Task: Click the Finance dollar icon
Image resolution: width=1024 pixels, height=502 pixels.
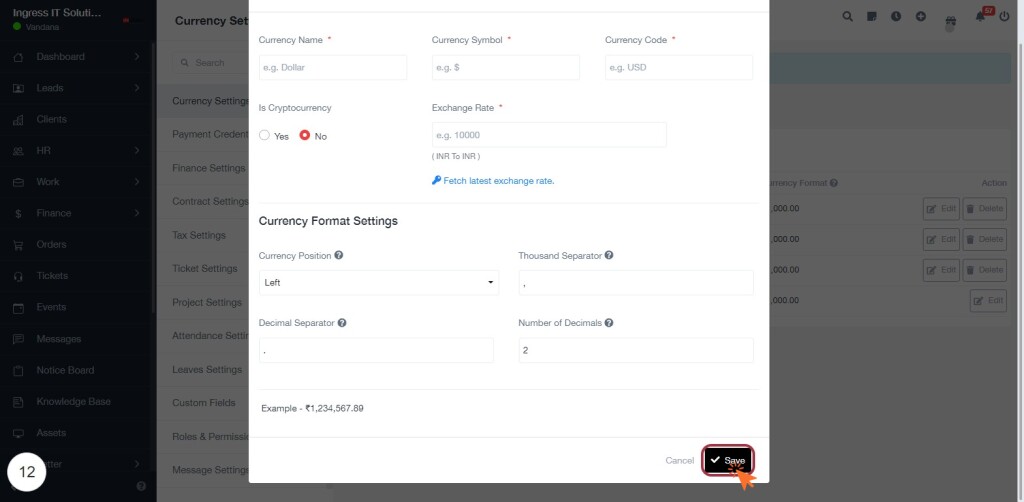Action: pos(18,213)
